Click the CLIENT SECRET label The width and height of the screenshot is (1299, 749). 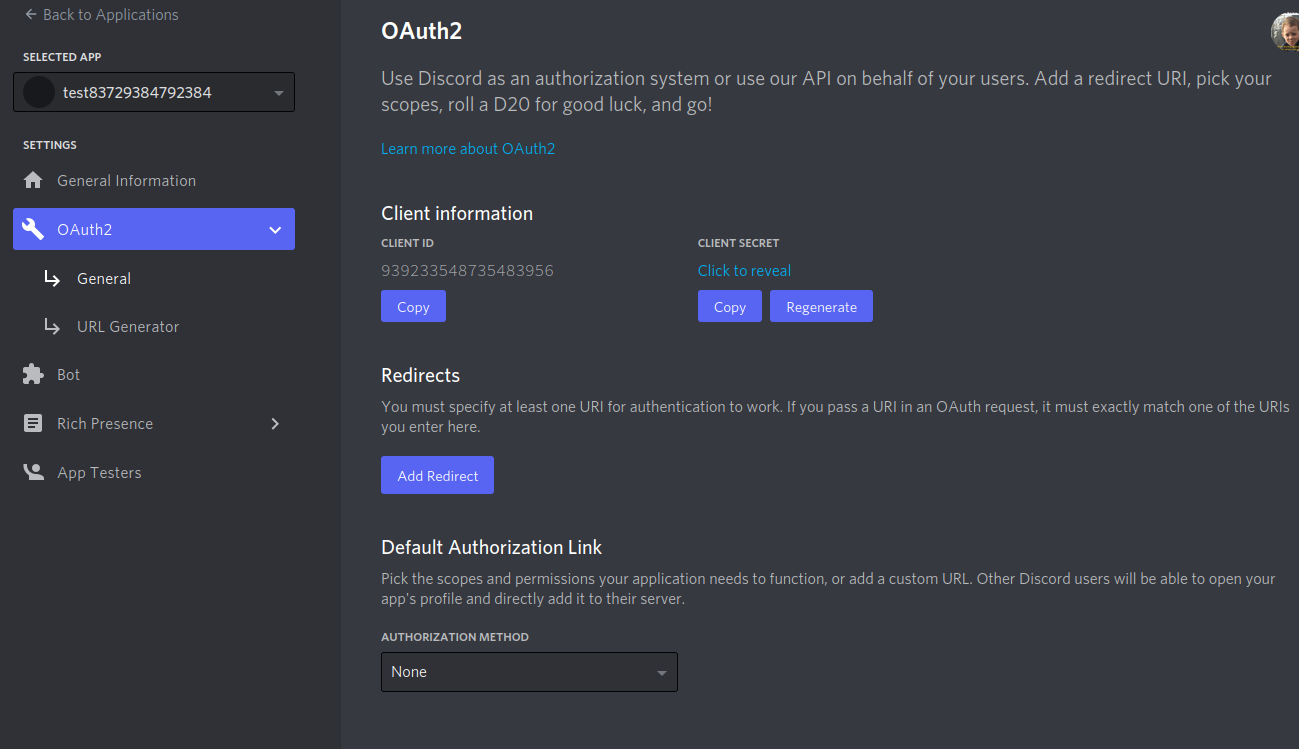738,243
